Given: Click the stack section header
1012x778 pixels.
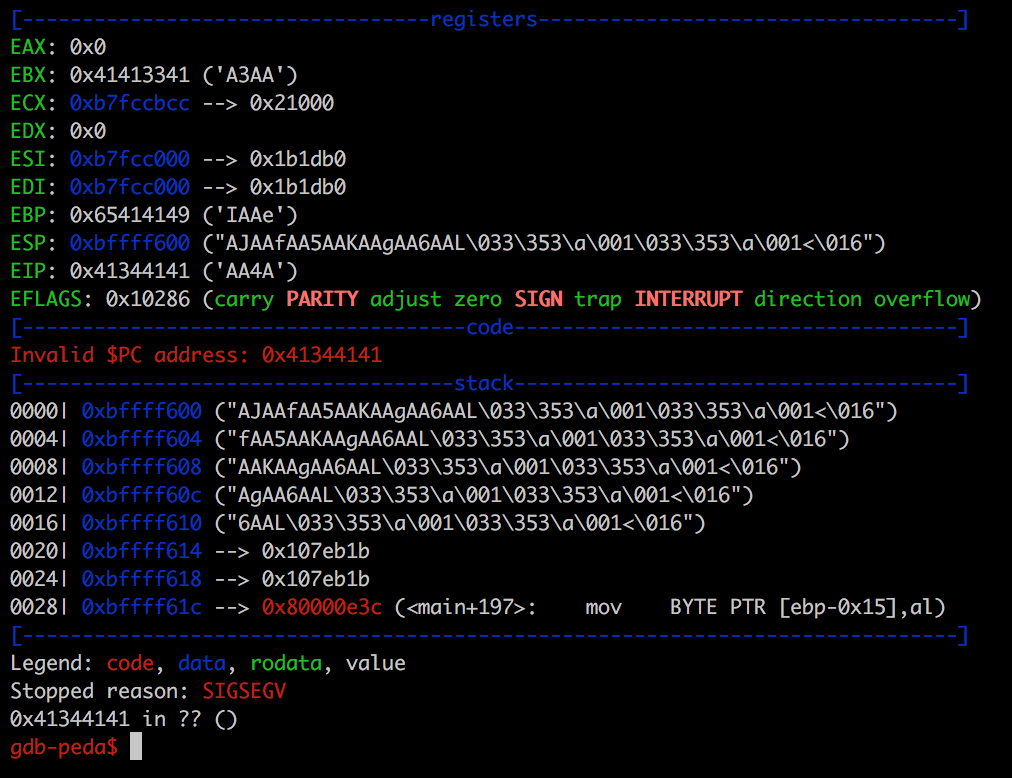Looking at the screenshot, I should 483,383.
